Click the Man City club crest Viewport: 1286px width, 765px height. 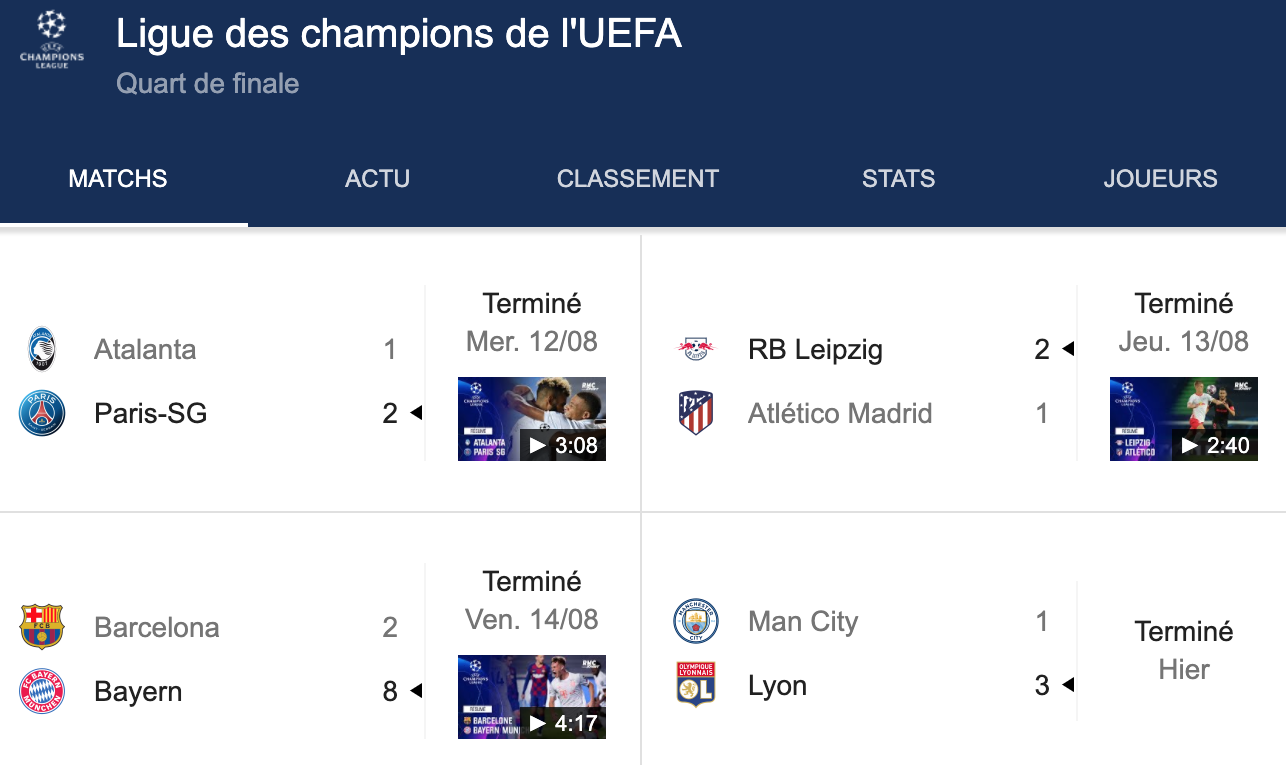[x=696, y=621]
